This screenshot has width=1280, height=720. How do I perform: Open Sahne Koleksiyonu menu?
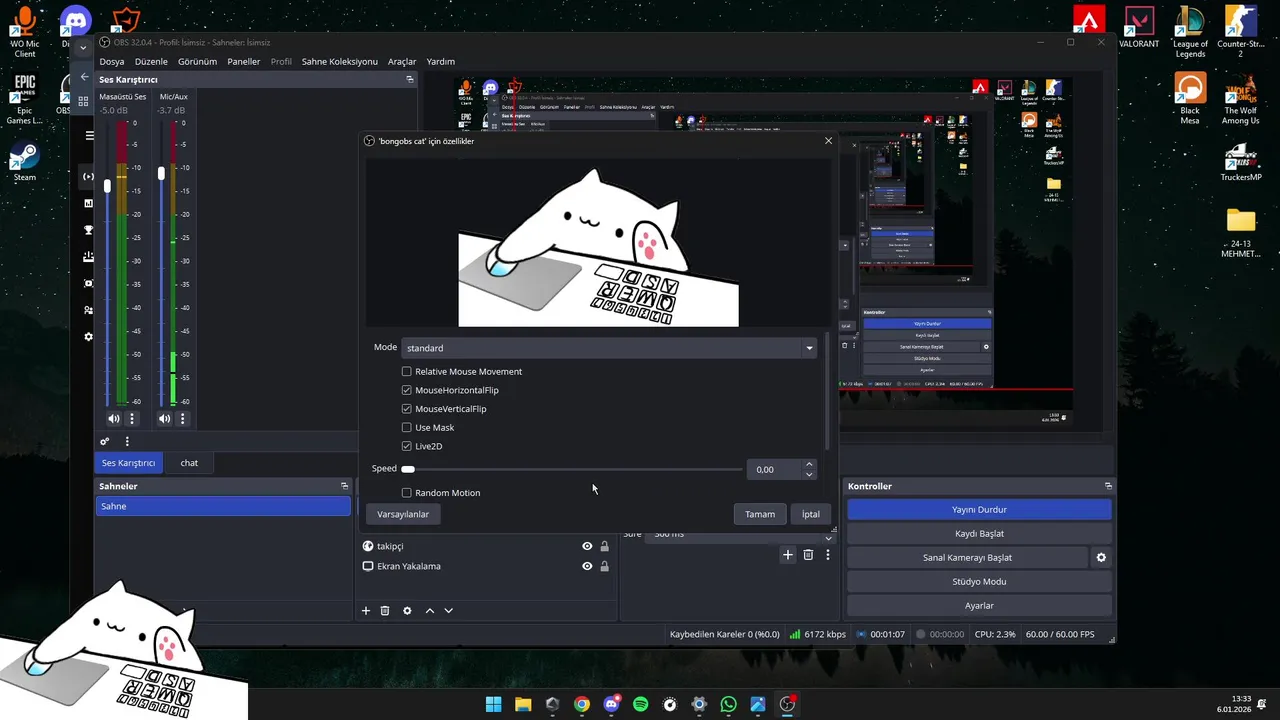[x=340, y=61]
